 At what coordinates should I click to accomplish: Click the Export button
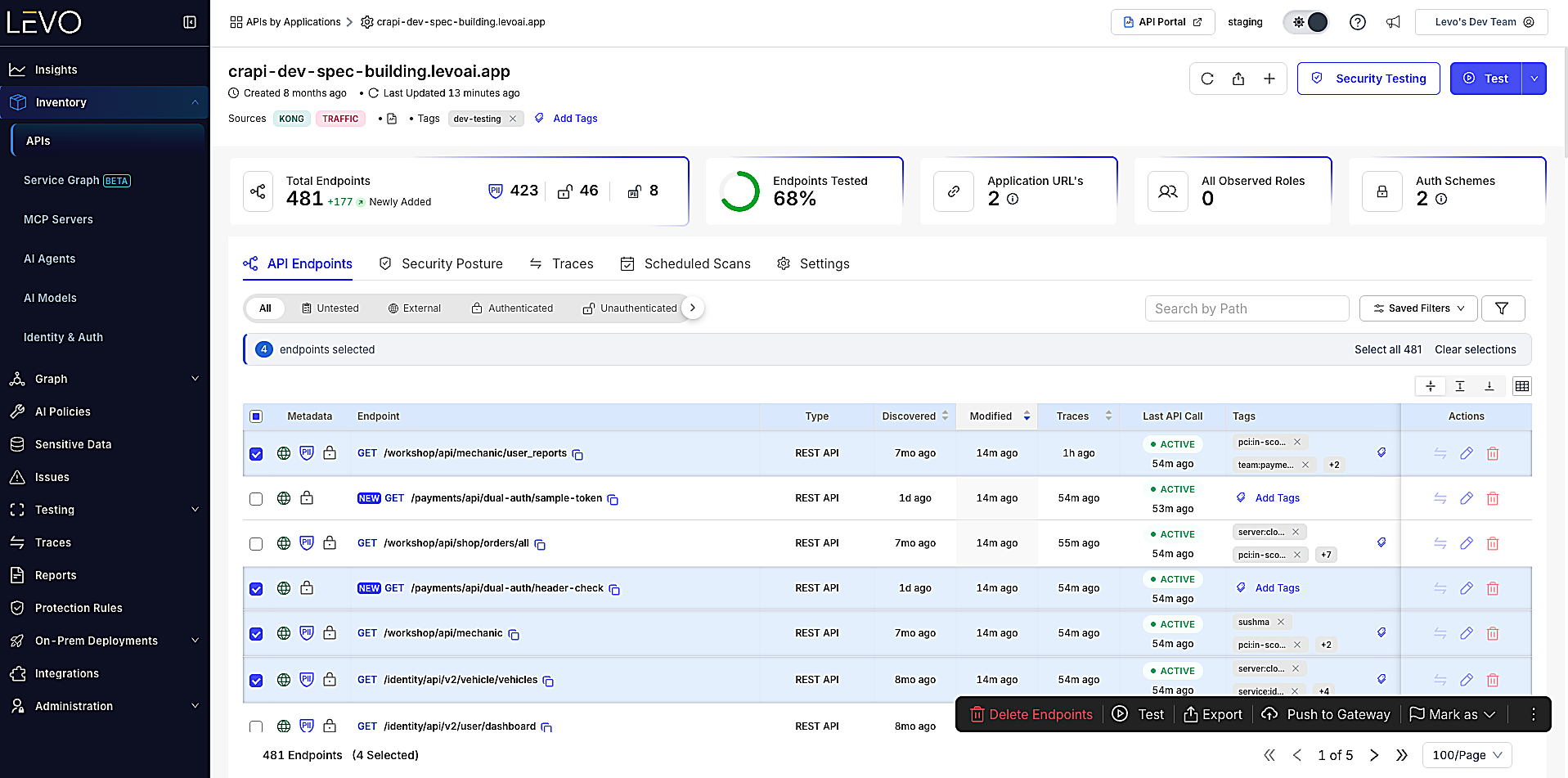tap(1213, 714)
